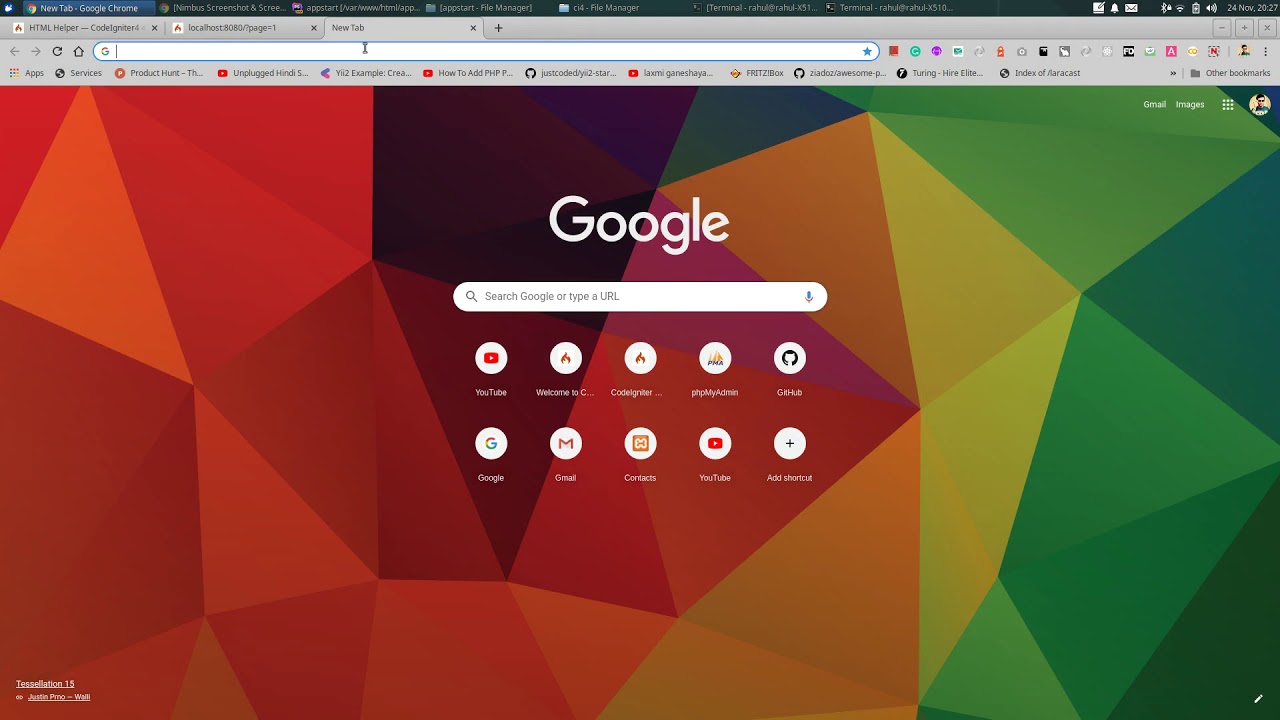
Task: Open the system notifications bell icon
Action: click(1114, 8)
